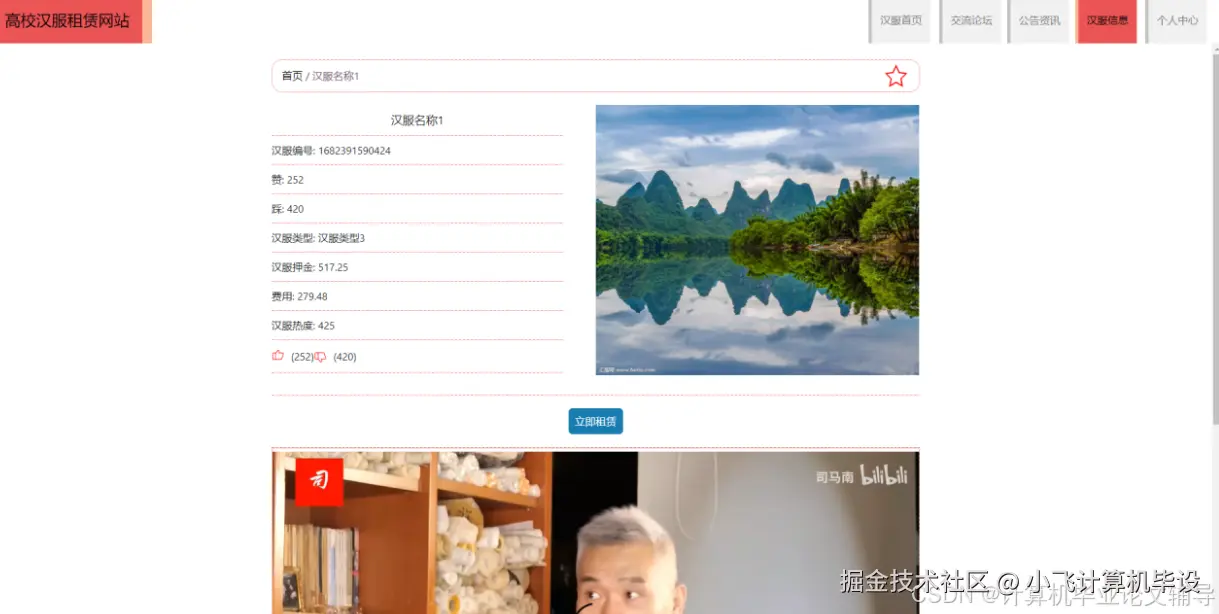This screenshot has width=1219, height=614.
Task: Click 汉服类型: 汉服类型3 row
Action: [417, 238]
